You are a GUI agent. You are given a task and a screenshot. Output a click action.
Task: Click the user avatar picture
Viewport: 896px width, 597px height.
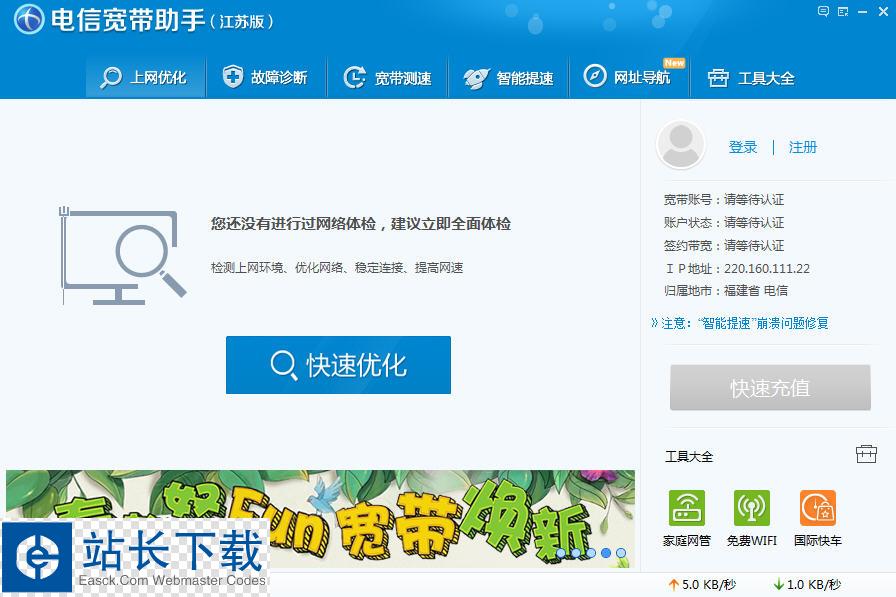pyautogui.click(x=681, y=145)
